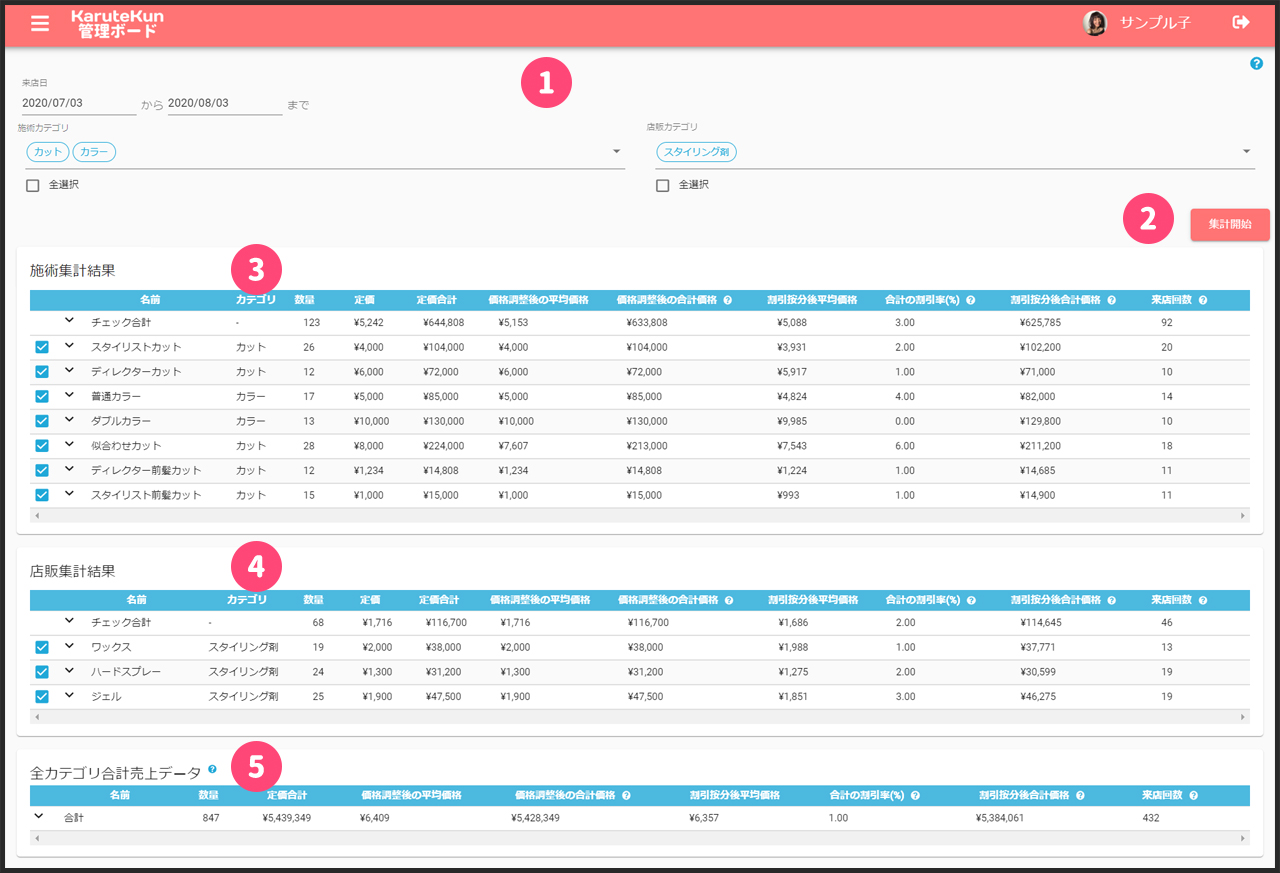Click the カラー category chip
Screen dimensions: 1280x873
(x=94, y=152)
